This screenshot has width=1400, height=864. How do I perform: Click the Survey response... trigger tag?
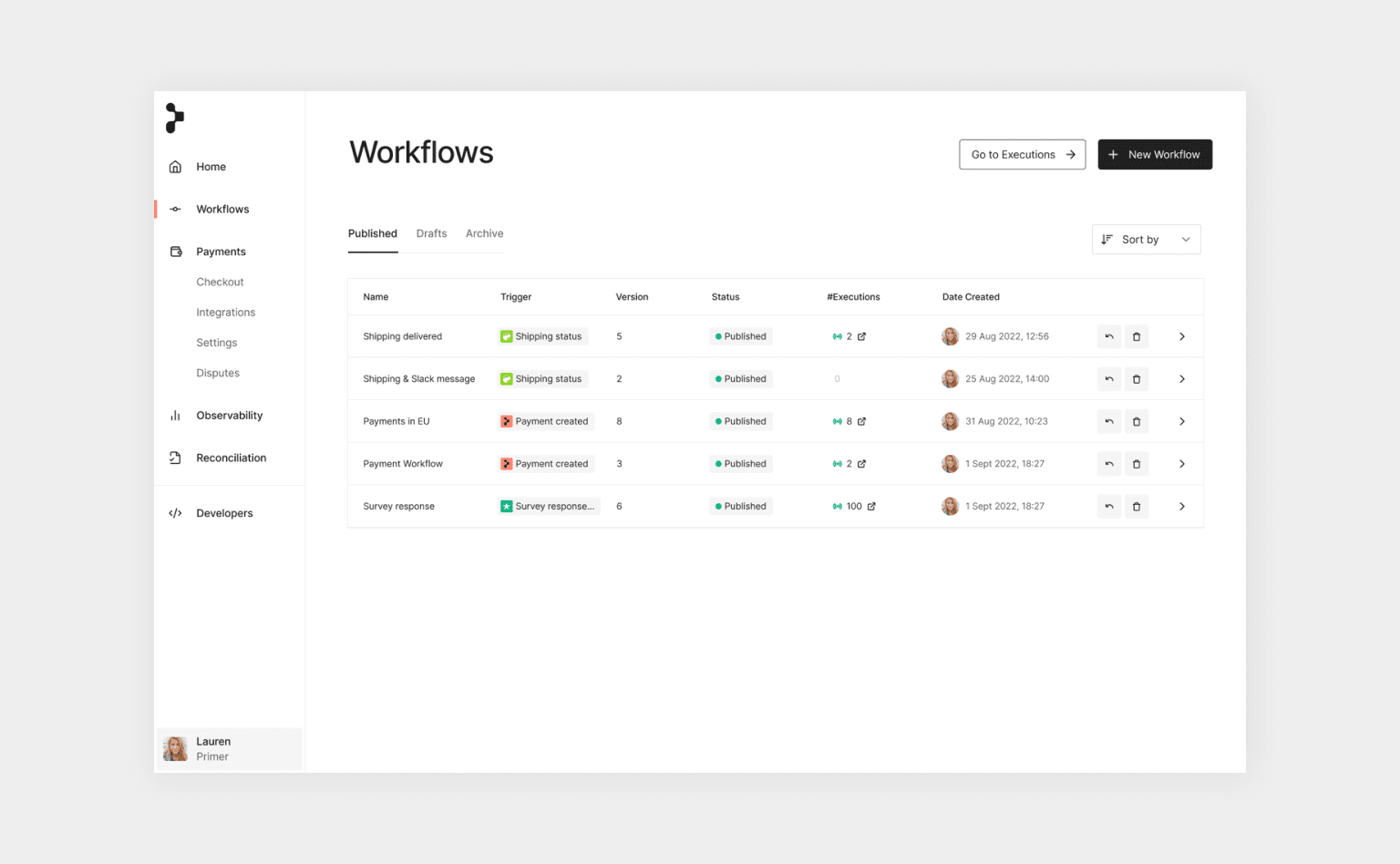point(548,507)
